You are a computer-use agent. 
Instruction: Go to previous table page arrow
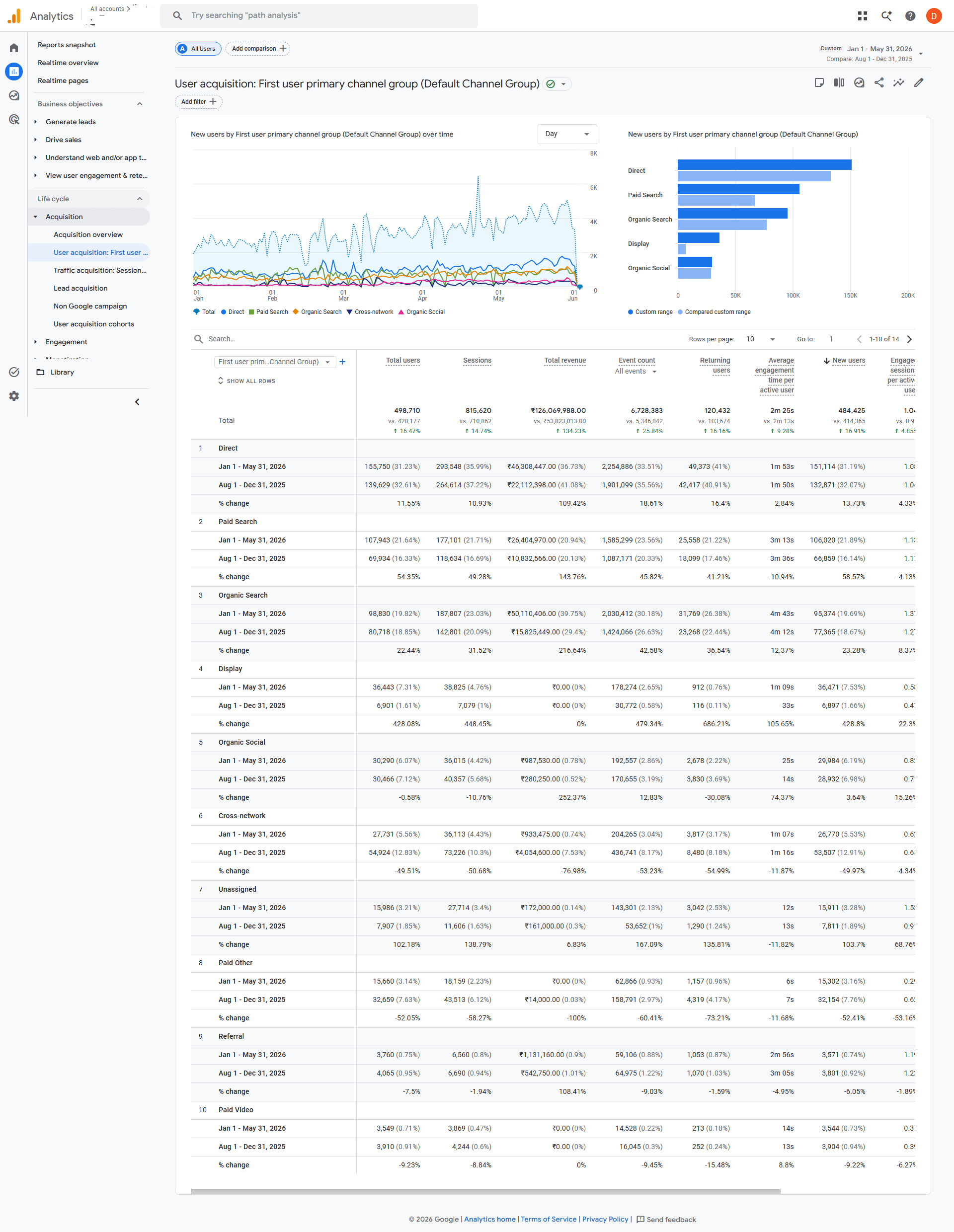[x=859, y=339]
